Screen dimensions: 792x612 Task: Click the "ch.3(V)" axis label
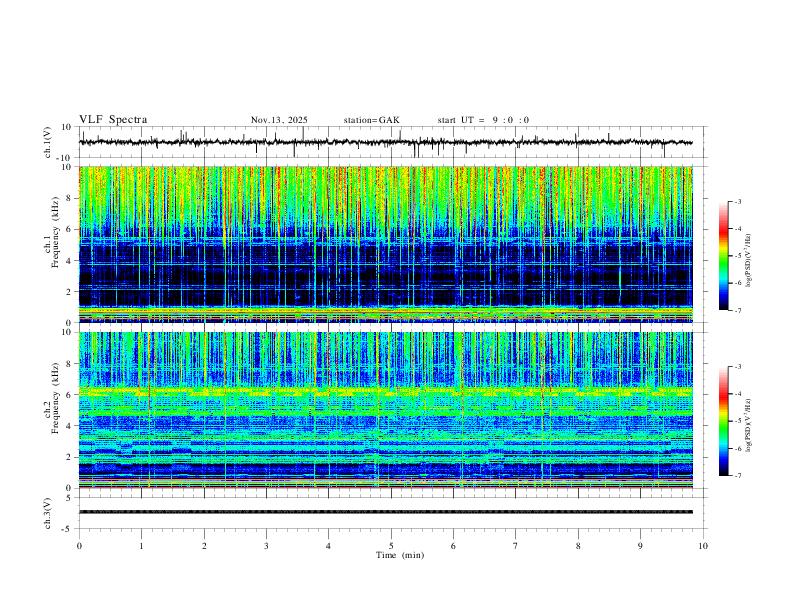point(48,513)
